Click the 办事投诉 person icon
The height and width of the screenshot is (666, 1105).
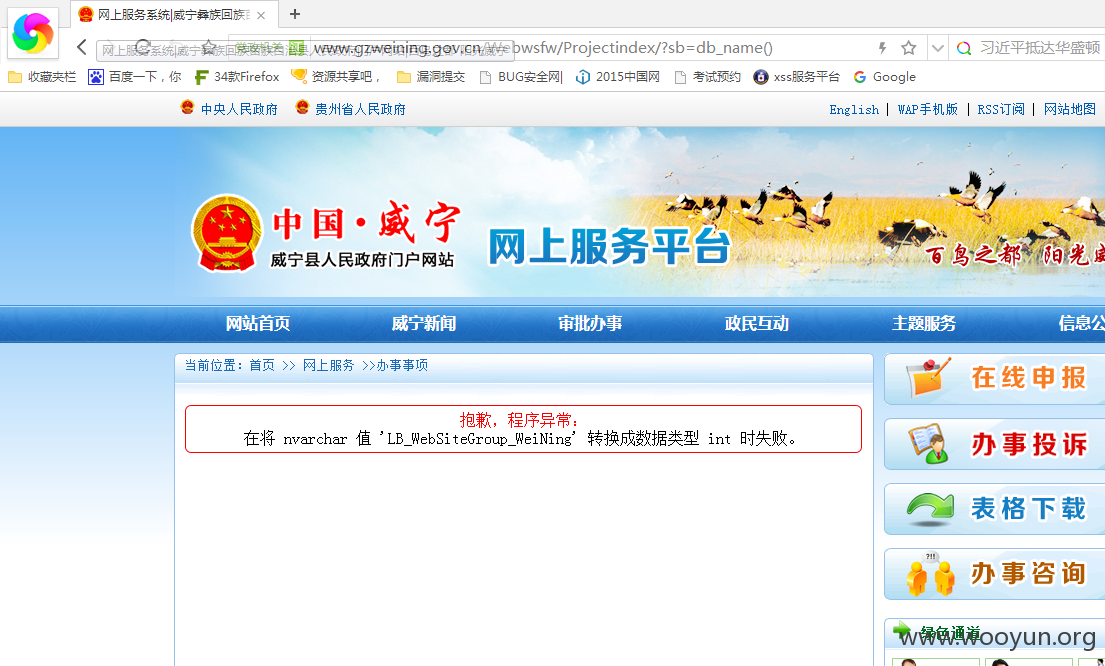(929, 443)
